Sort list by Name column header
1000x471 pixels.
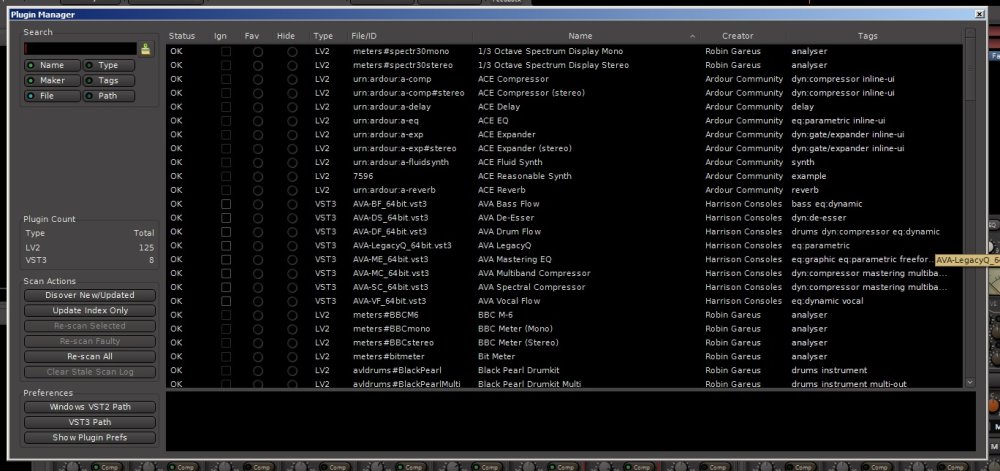click(580, 36)
